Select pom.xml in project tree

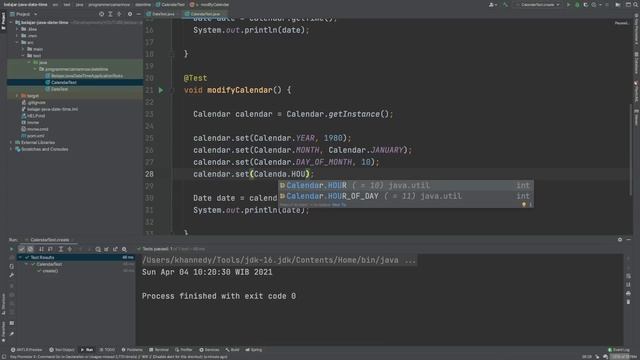(x=35, y=136)
